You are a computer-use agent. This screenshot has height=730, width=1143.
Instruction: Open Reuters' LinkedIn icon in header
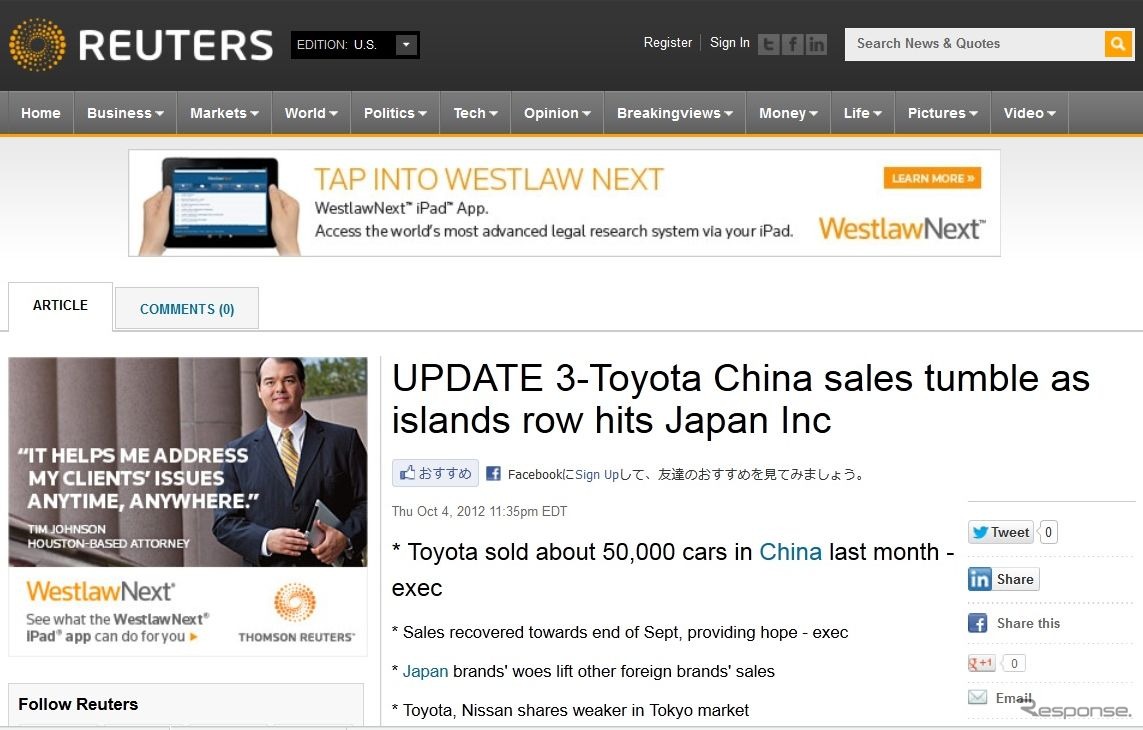(816, 43)
